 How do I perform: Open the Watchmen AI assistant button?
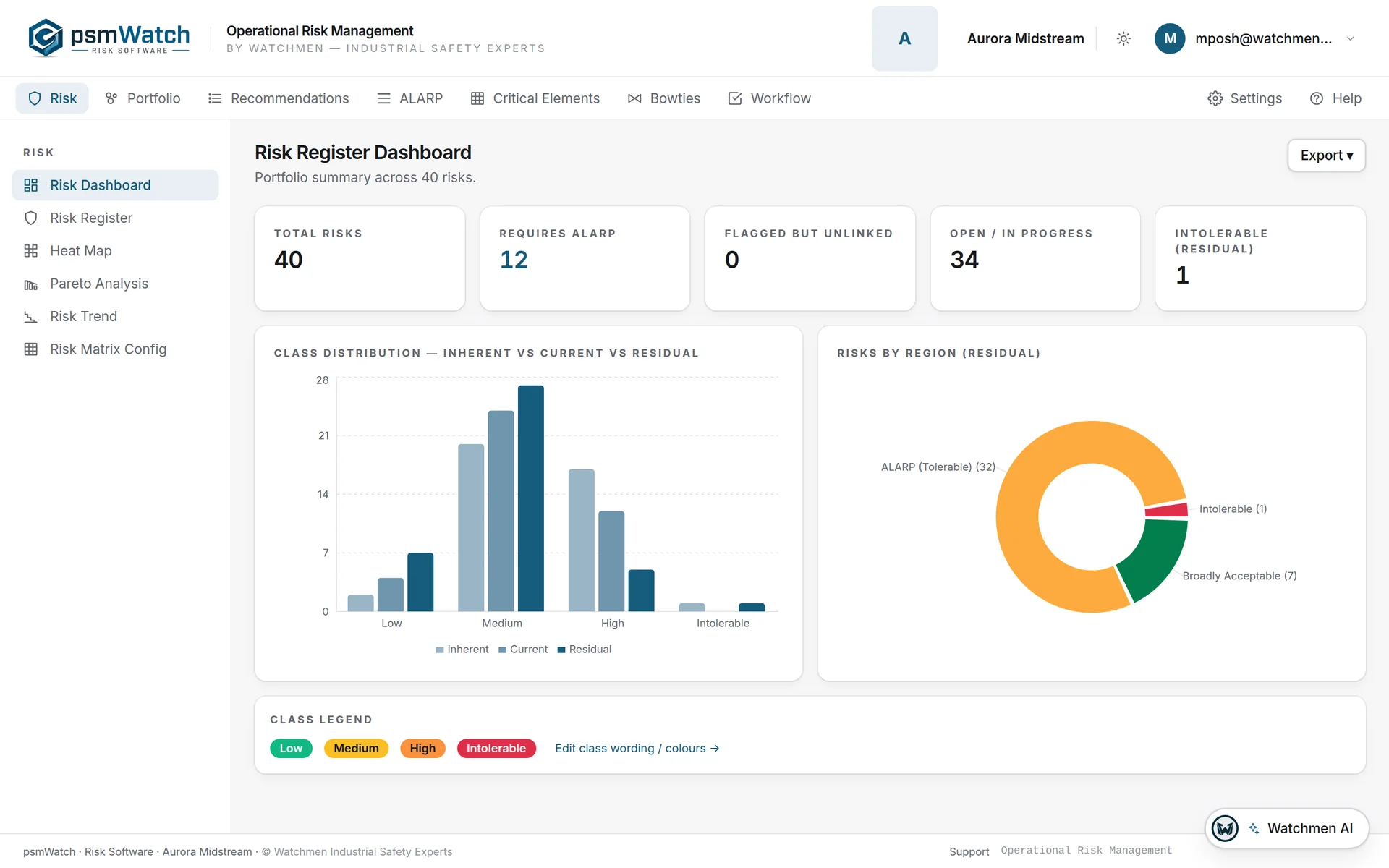pos(1287,828)
